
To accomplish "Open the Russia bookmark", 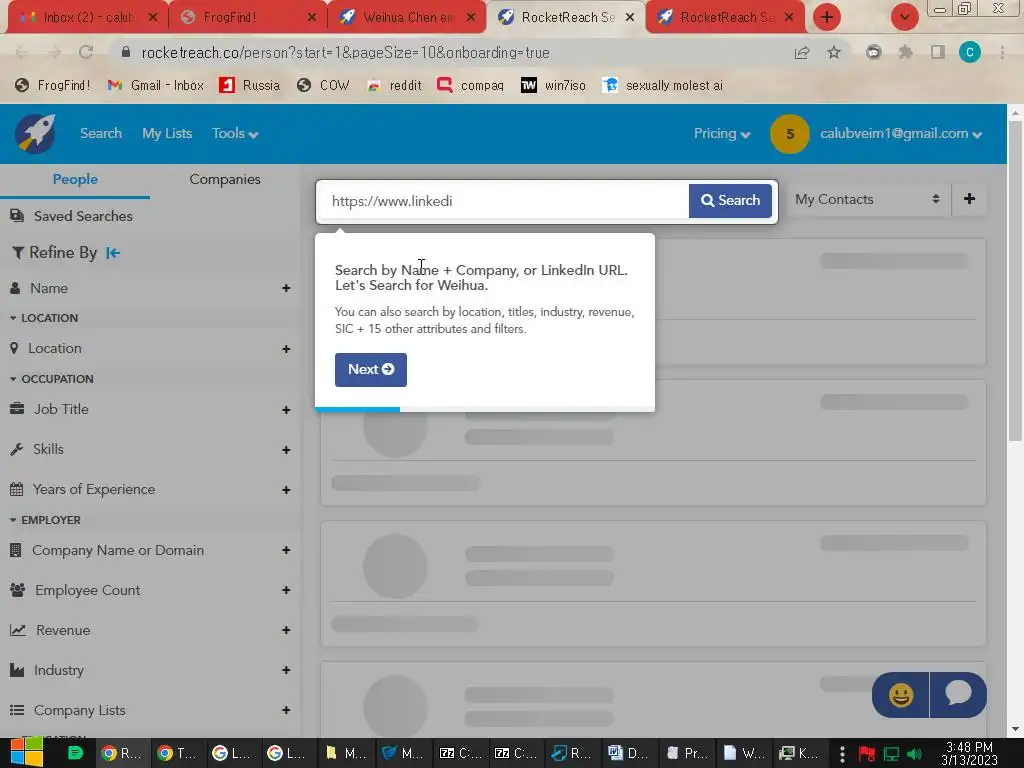I will [249, 85].
